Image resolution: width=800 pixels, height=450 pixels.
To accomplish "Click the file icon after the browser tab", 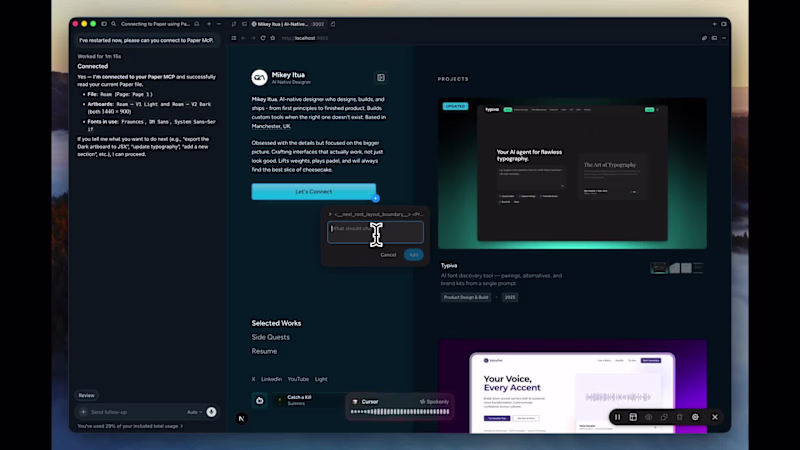I will 333,24.
